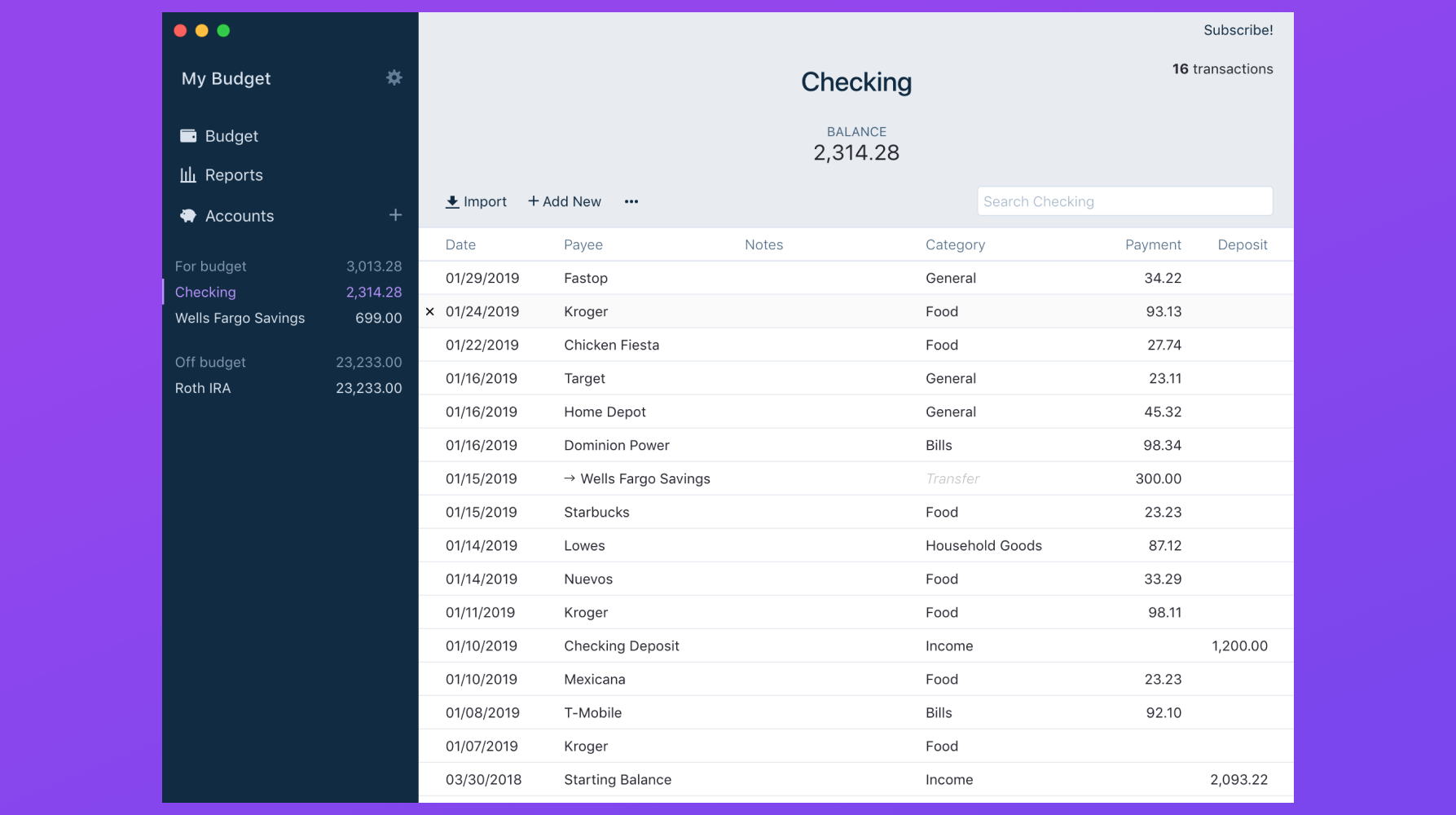Click the date 01/07/2019
This screenshot has height=815, width=1456.
(x=482, y=746)
